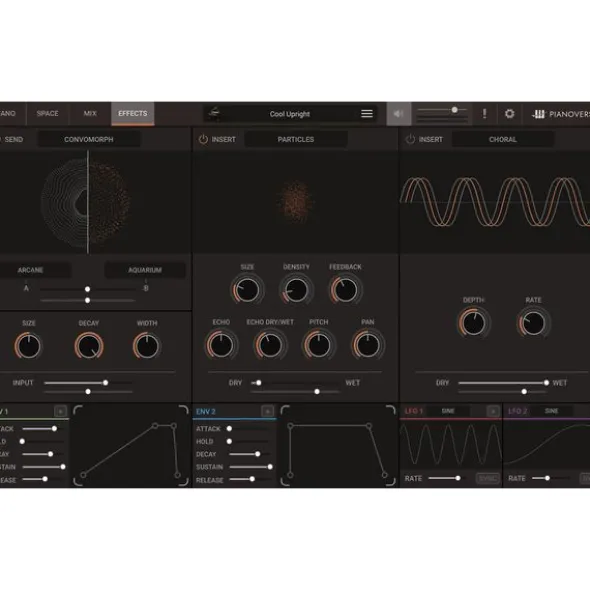Open the Convomorph effect selector
The width and height of the screenshot is (590, 591).
(x=89, y=139)
